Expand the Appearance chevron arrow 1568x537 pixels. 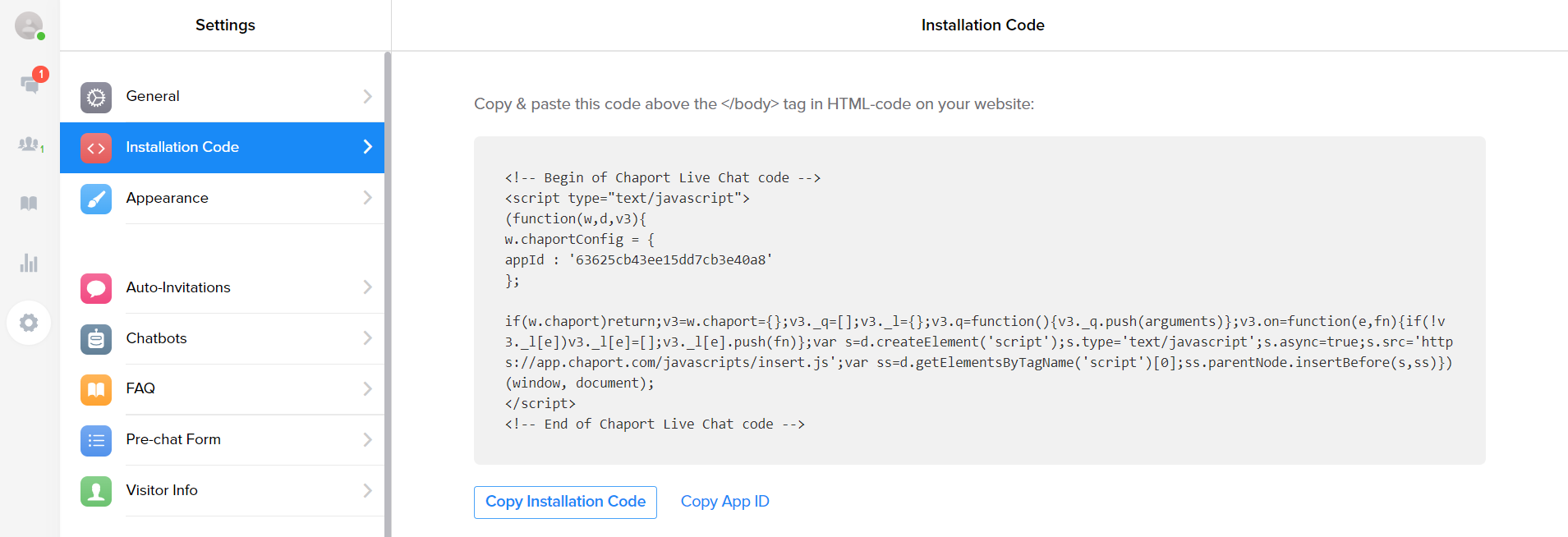(x=367, y=198)
